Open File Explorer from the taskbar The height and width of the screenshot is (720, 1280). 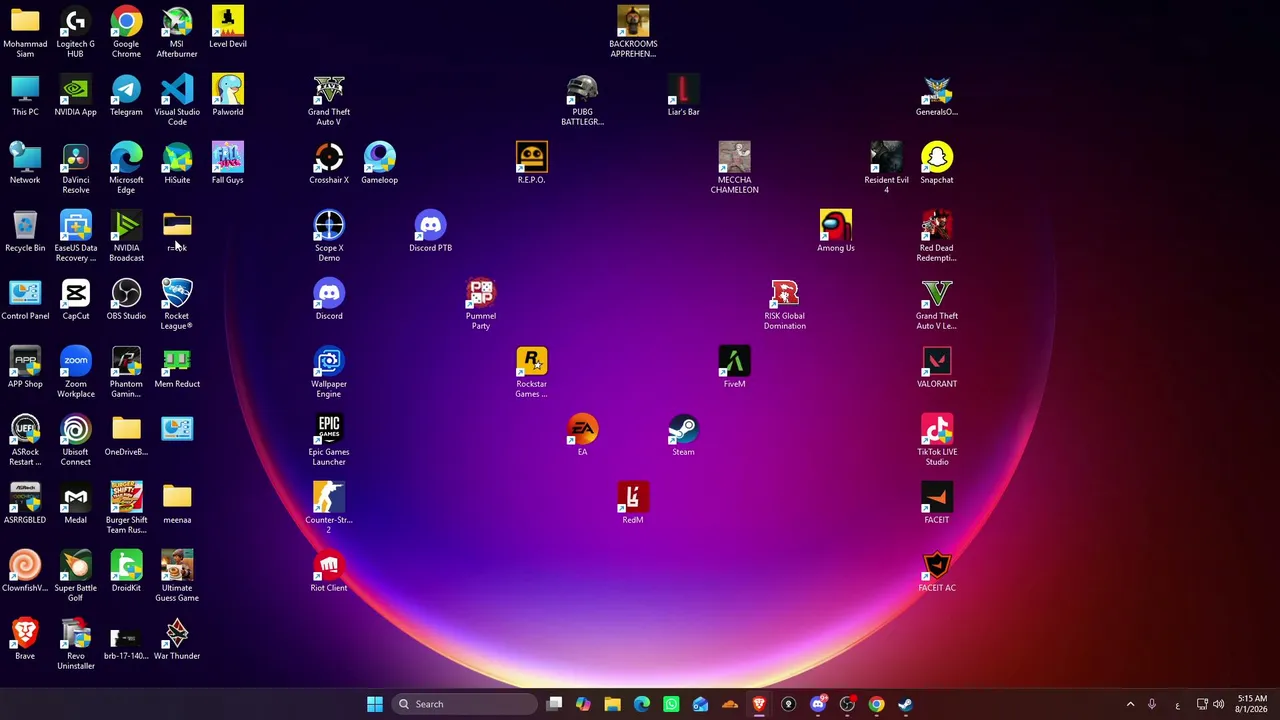pyautogui.click(x=612, y=704)
